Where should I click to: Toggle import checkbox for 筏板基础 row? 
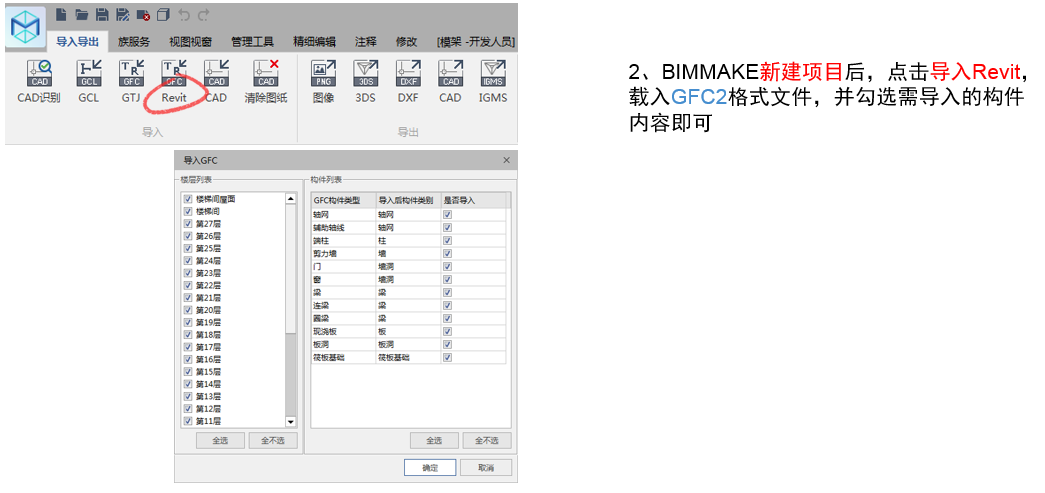pos(447,358)
